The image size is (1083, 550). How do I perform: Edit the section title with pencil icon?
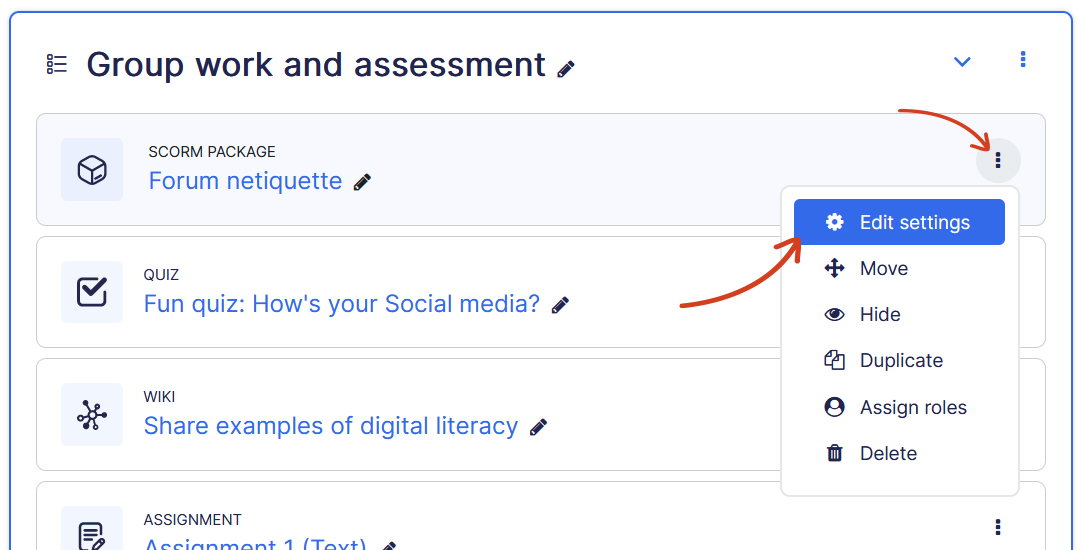click(566, 69)
